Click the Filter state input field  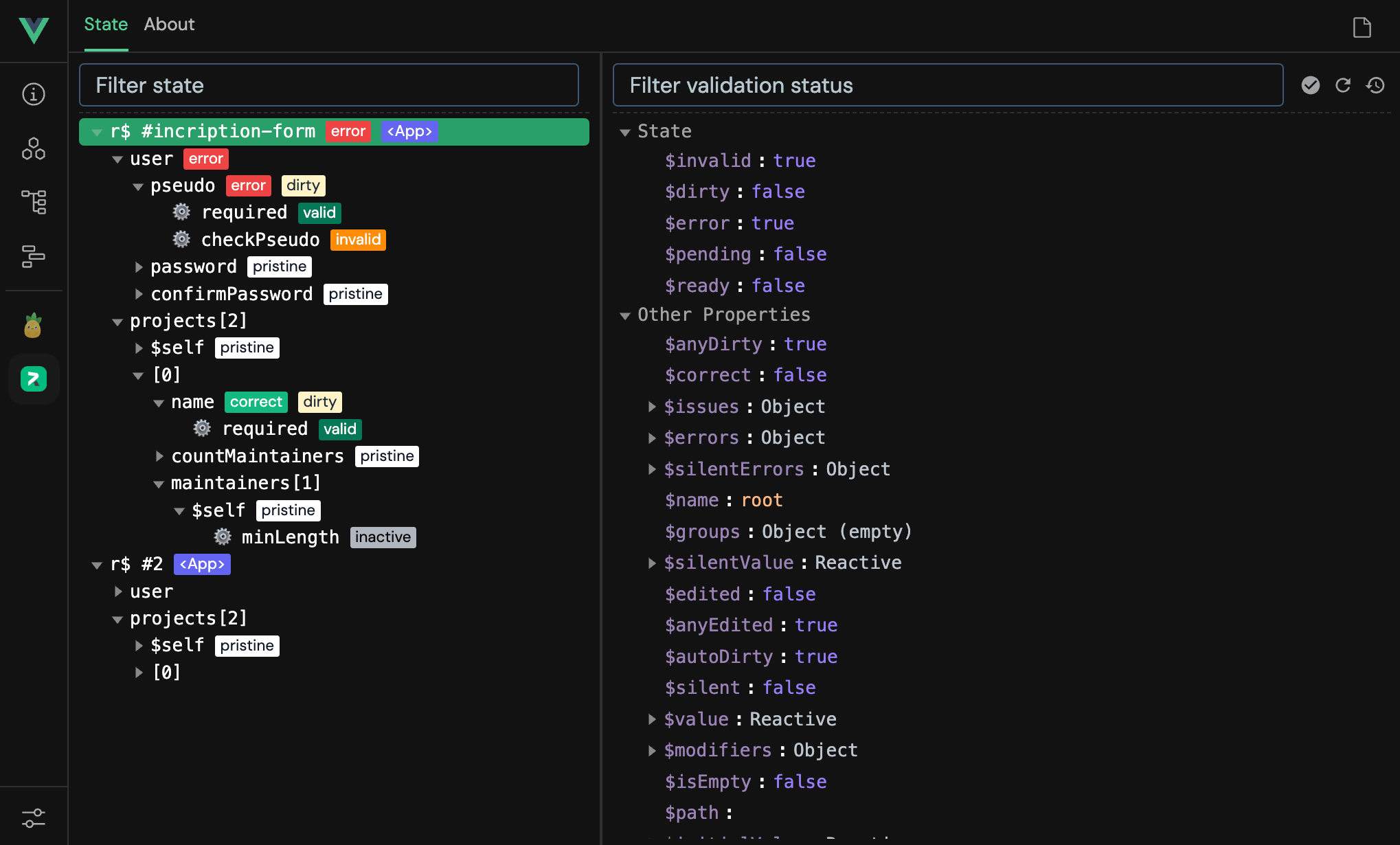[x=329, y=84]
